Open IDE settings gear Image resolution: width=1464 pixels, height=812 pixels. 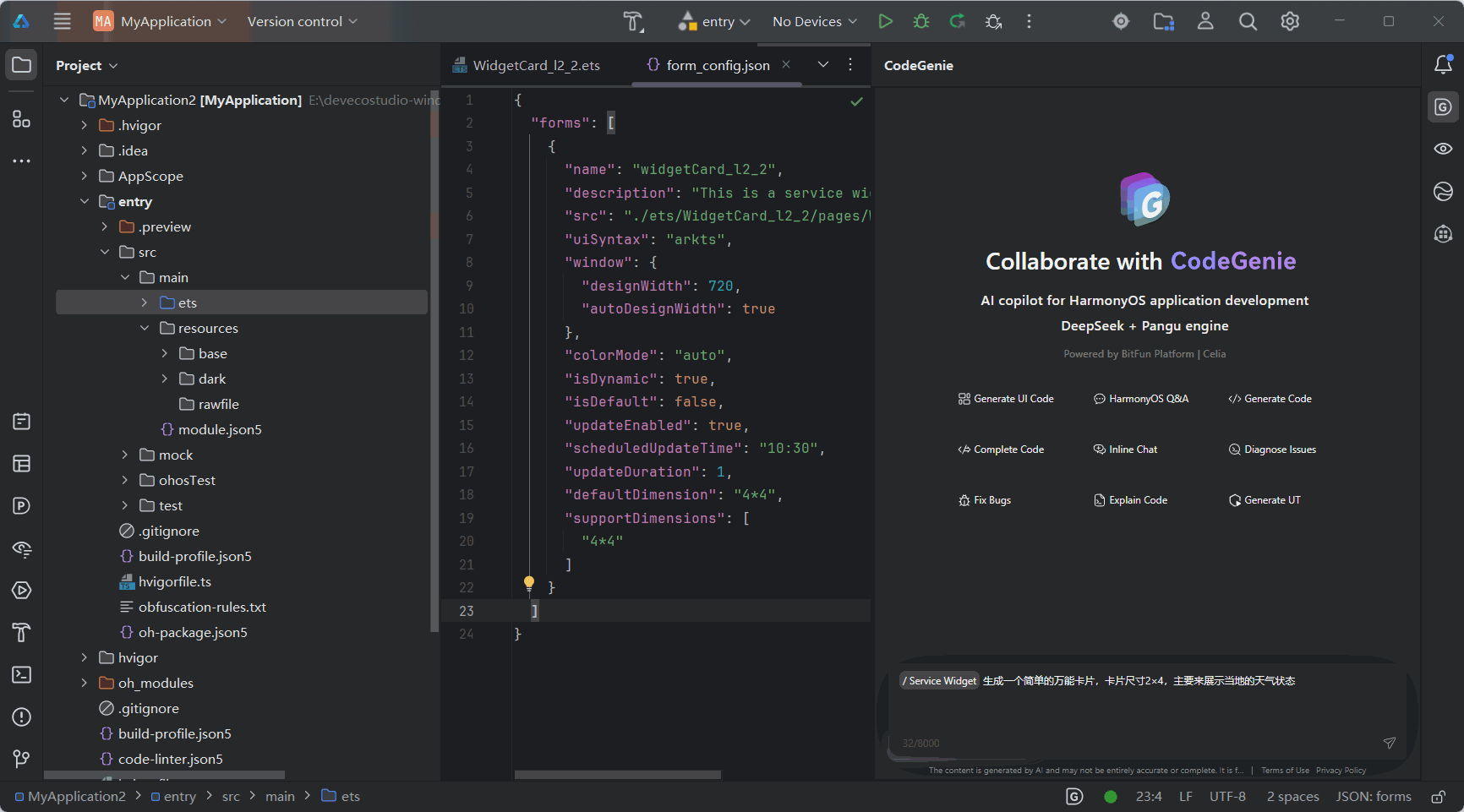coord(1290,21)
